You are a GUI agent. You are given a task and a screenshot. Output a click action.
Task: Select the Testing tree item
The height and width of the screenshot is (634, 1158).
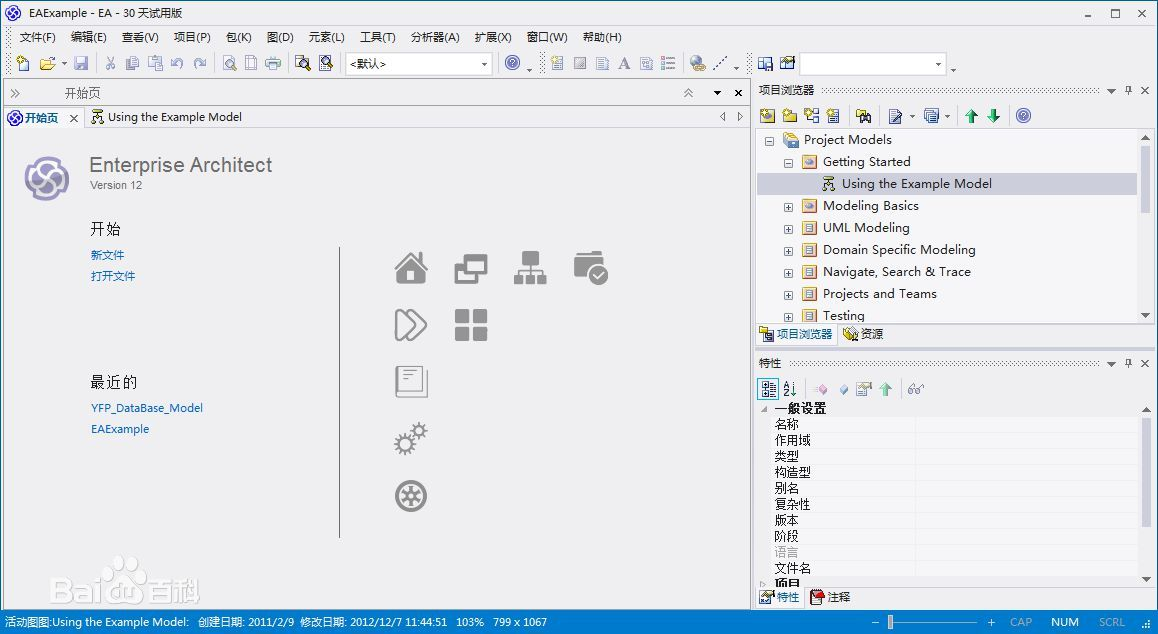click(843, 316)
